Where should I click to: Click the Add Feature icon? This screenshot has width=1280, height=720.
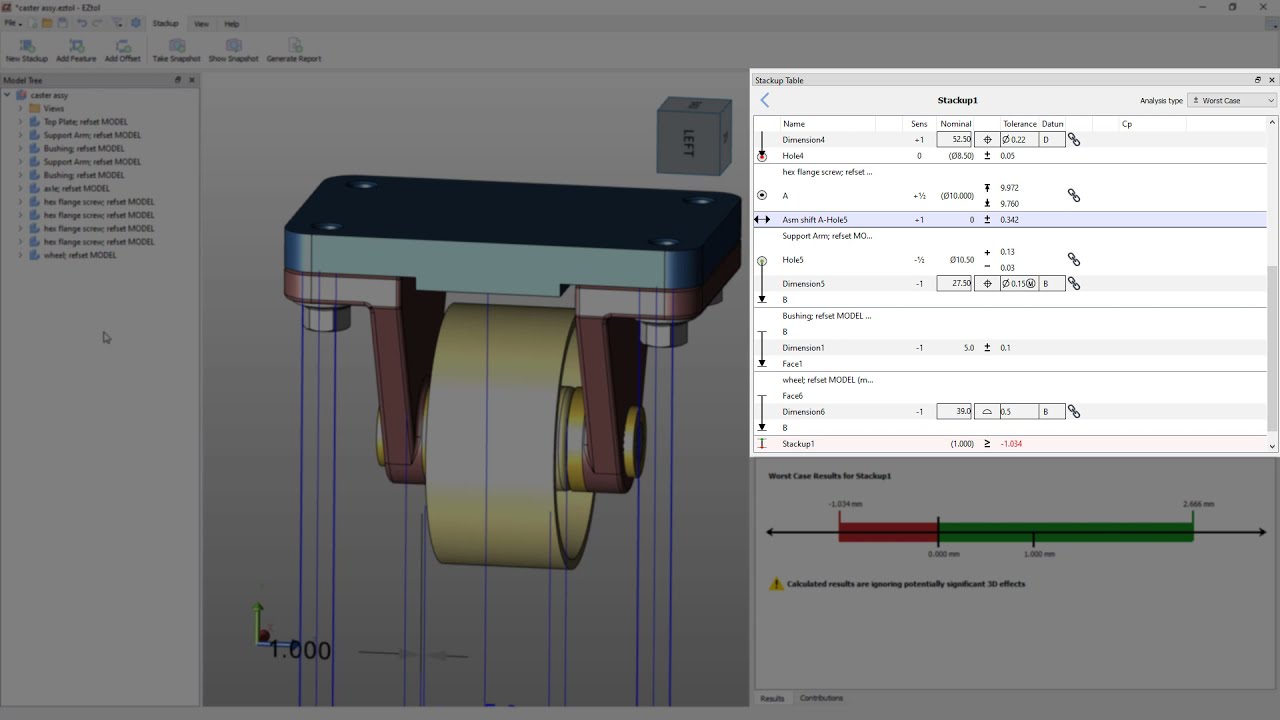76,47
